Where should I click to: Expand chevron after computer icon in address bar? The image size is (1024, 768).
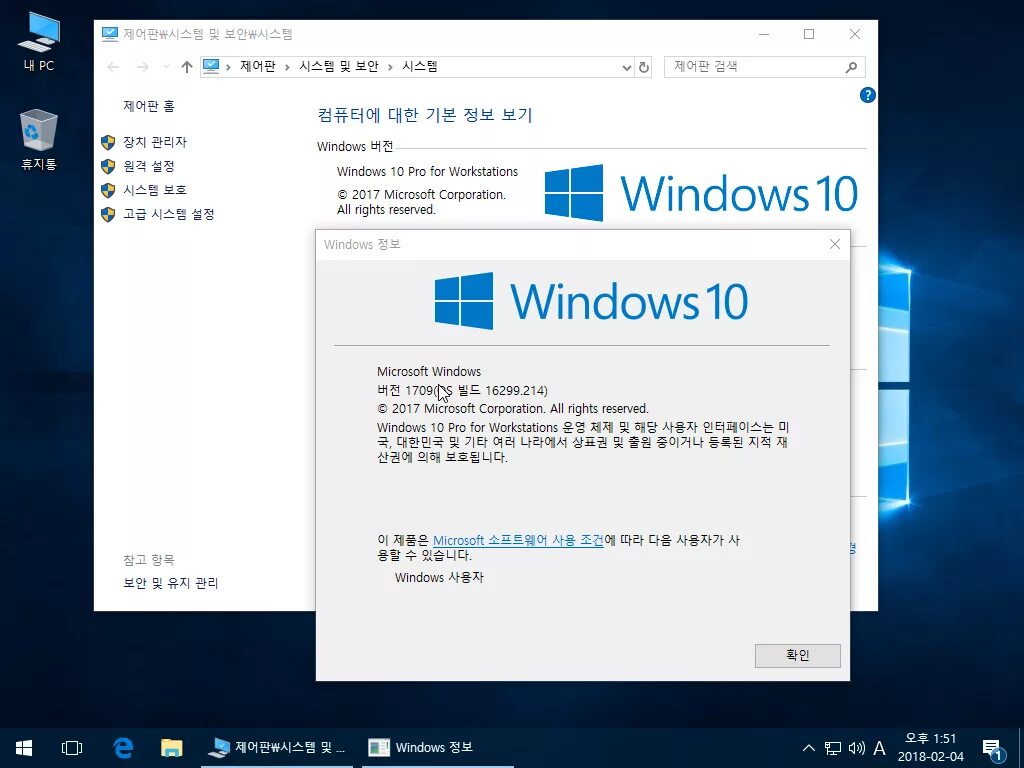pos(228,67)
